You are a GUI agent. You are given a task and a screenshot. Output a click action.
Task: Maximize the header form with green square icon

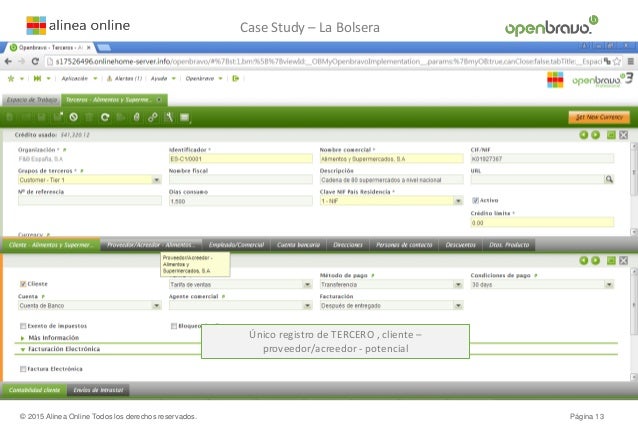[x=611, y=135]
